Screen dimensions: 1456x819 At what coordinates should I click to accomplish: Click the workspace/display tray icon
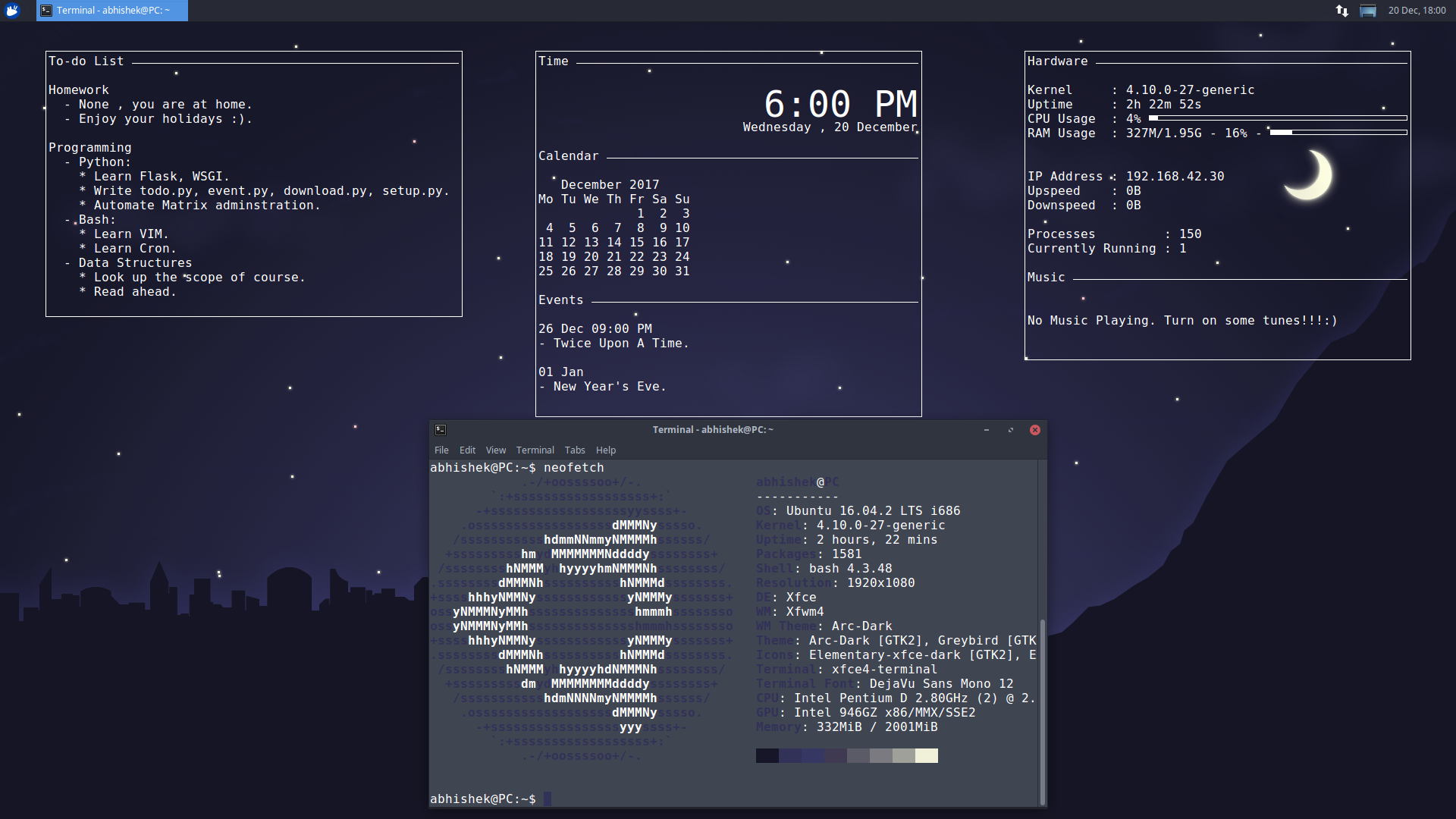pyautogui.click(x=1368, y=11)
